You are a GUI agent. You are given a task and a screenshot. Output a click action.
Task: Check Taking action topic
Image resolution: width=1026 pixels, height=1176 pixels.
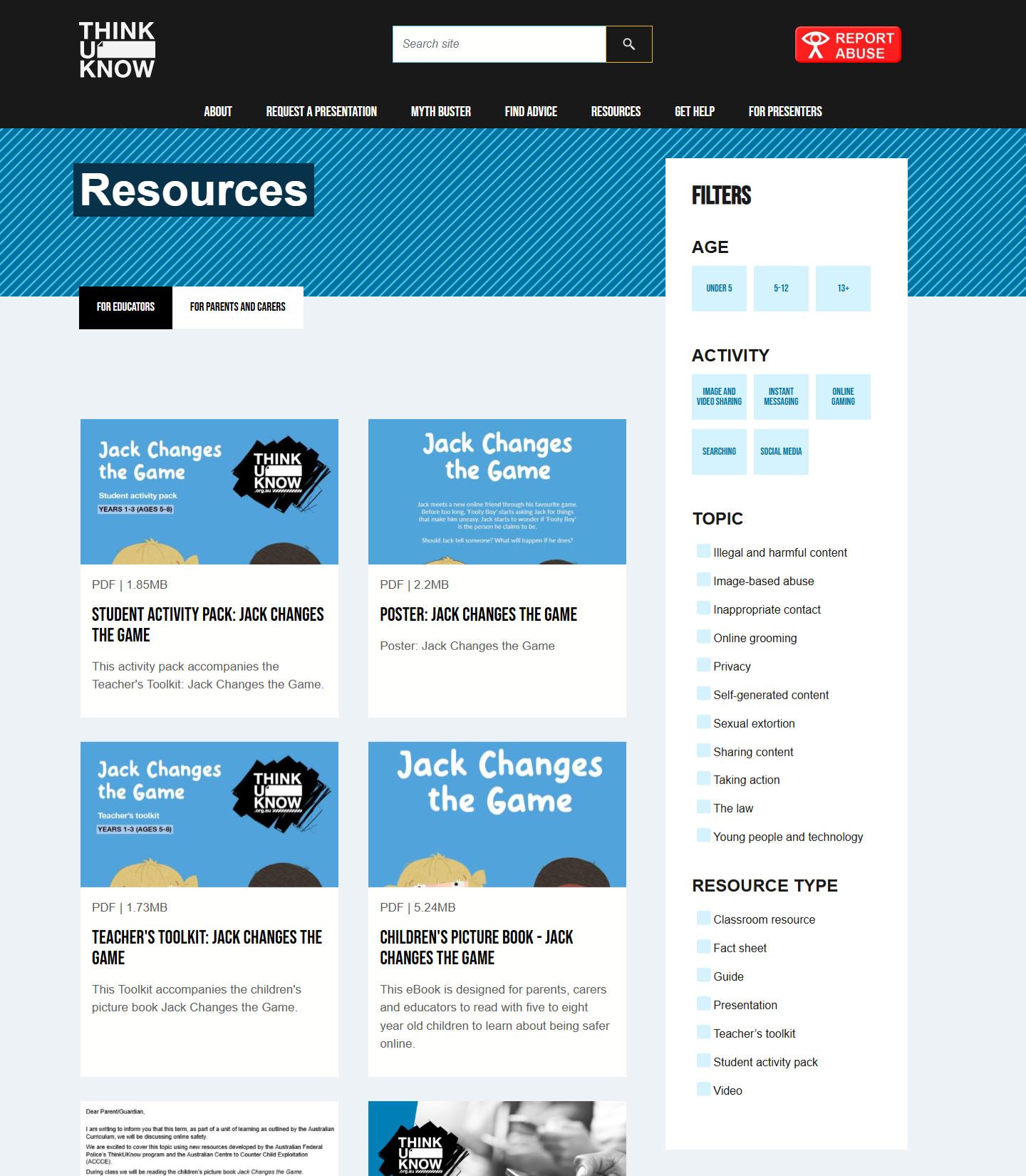[704, 779]
